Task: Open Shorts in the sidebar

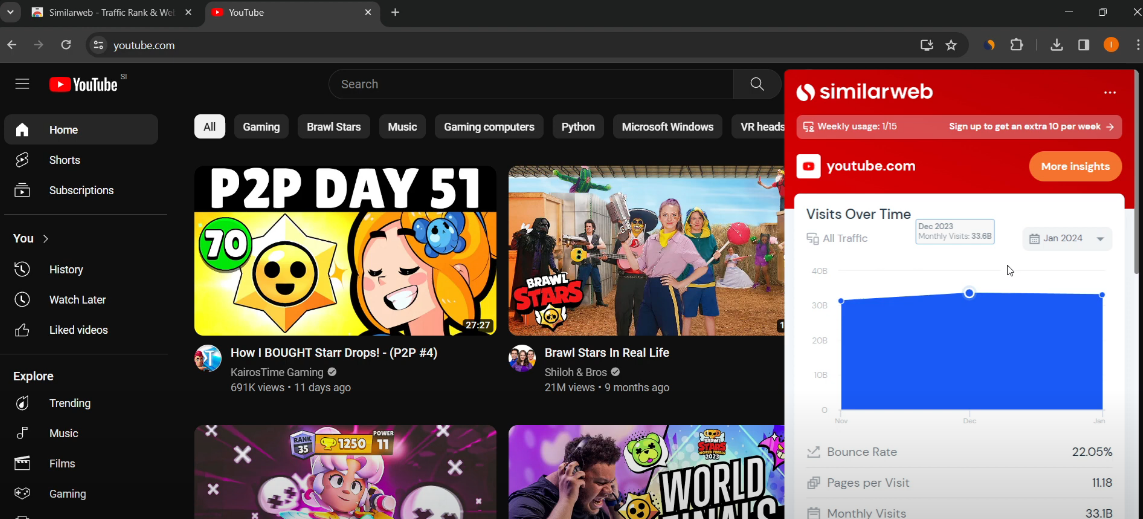Action: click(81, 160)
